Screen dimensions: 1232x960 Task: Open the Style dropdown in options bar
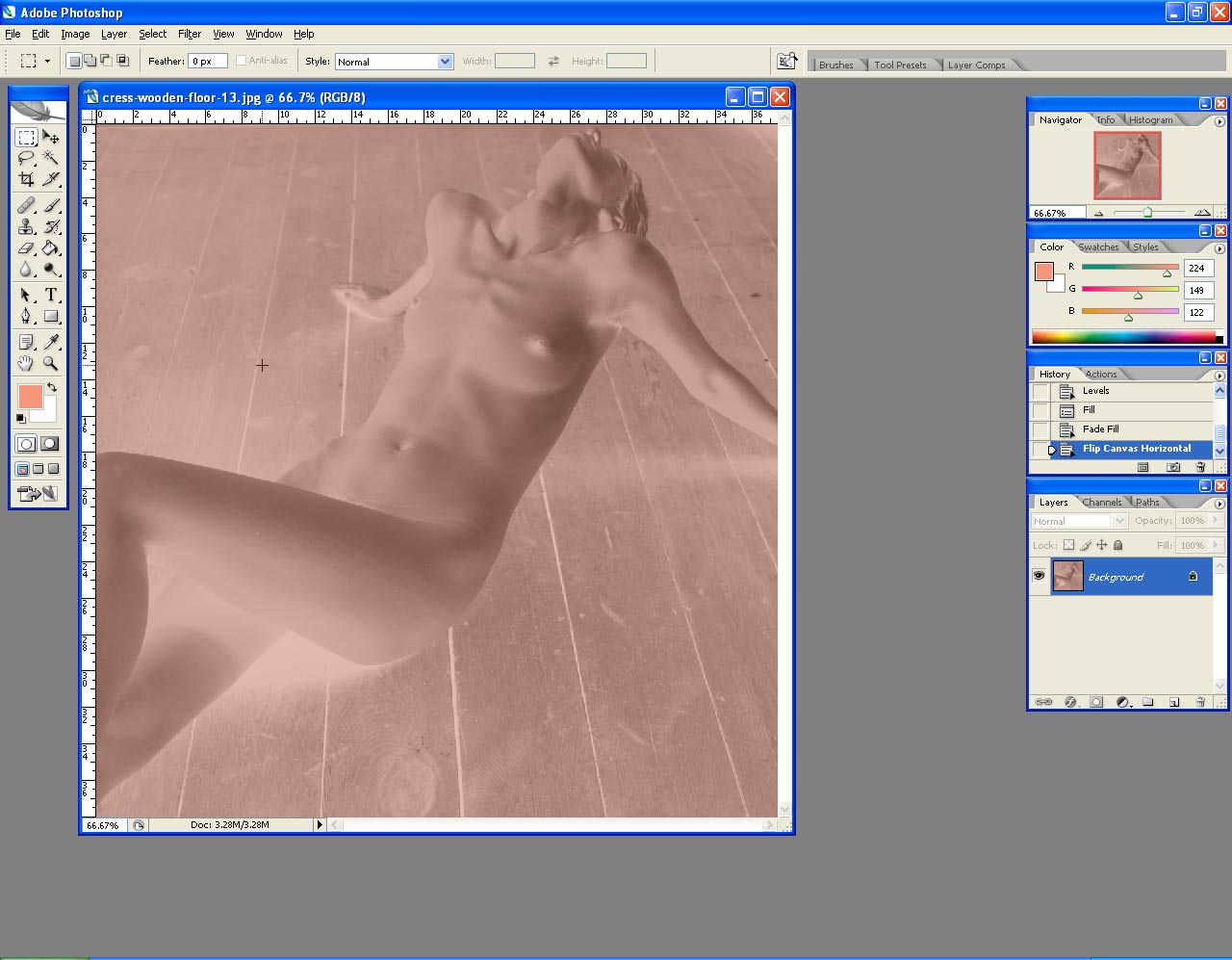point(445,62)
